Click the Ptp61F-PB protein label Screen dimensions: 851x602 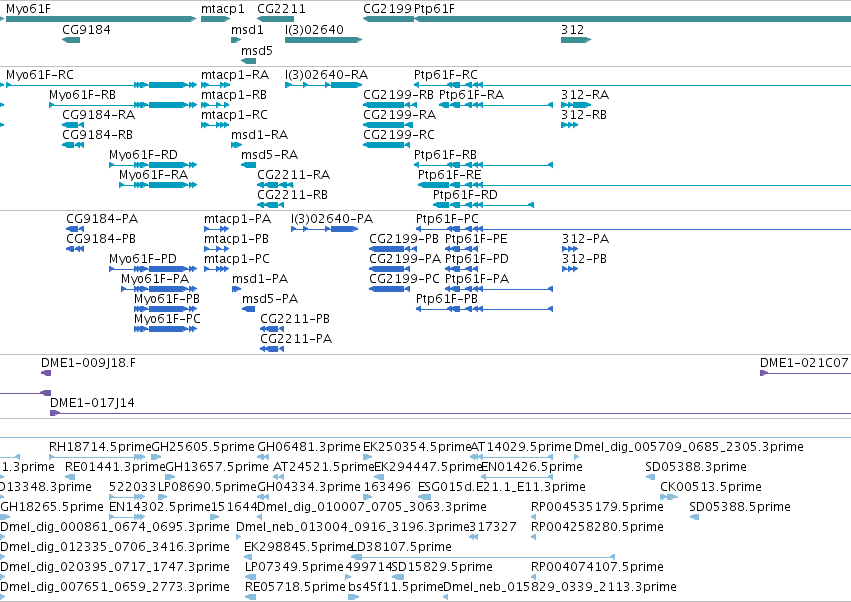coord(447,299)
